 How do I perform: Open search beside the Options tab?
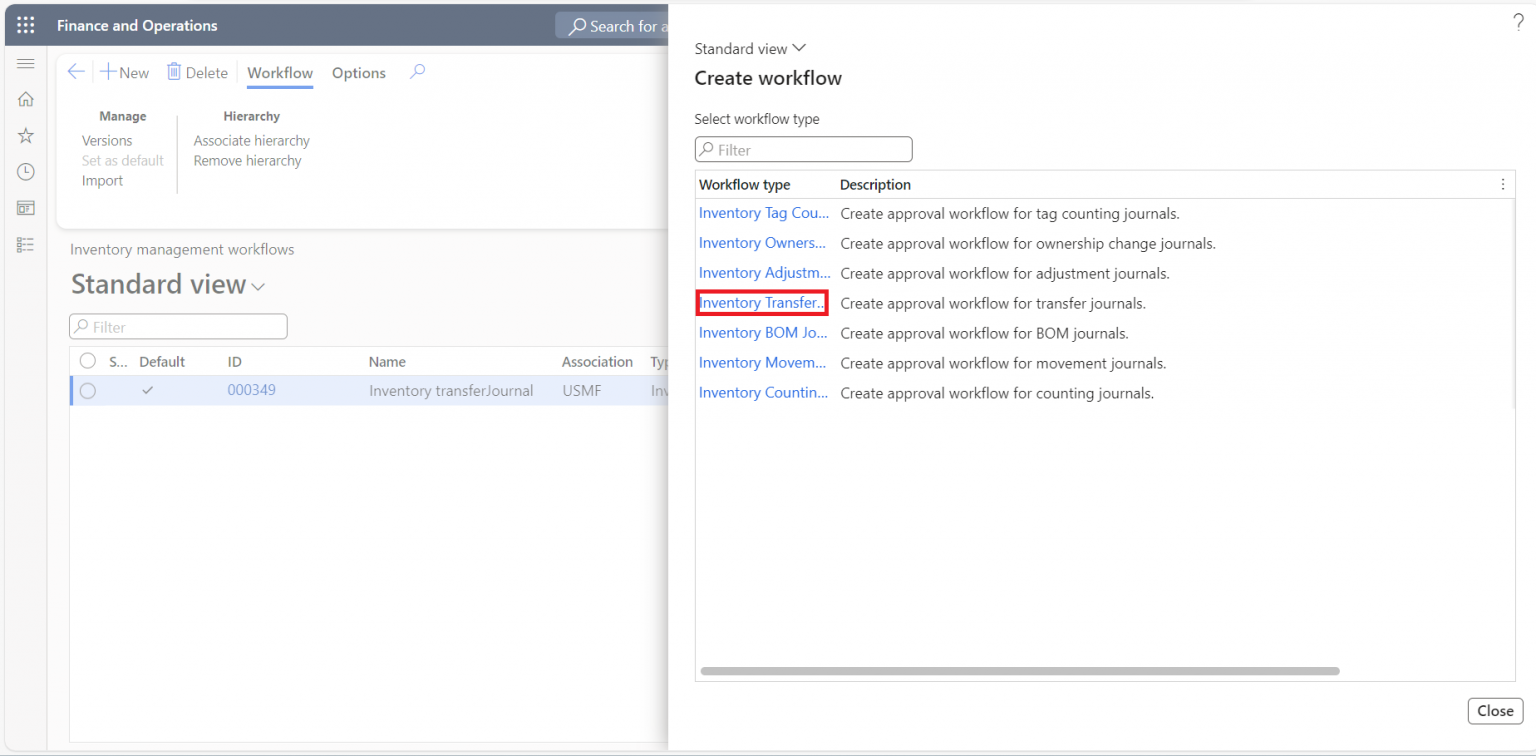coord(417,72)
